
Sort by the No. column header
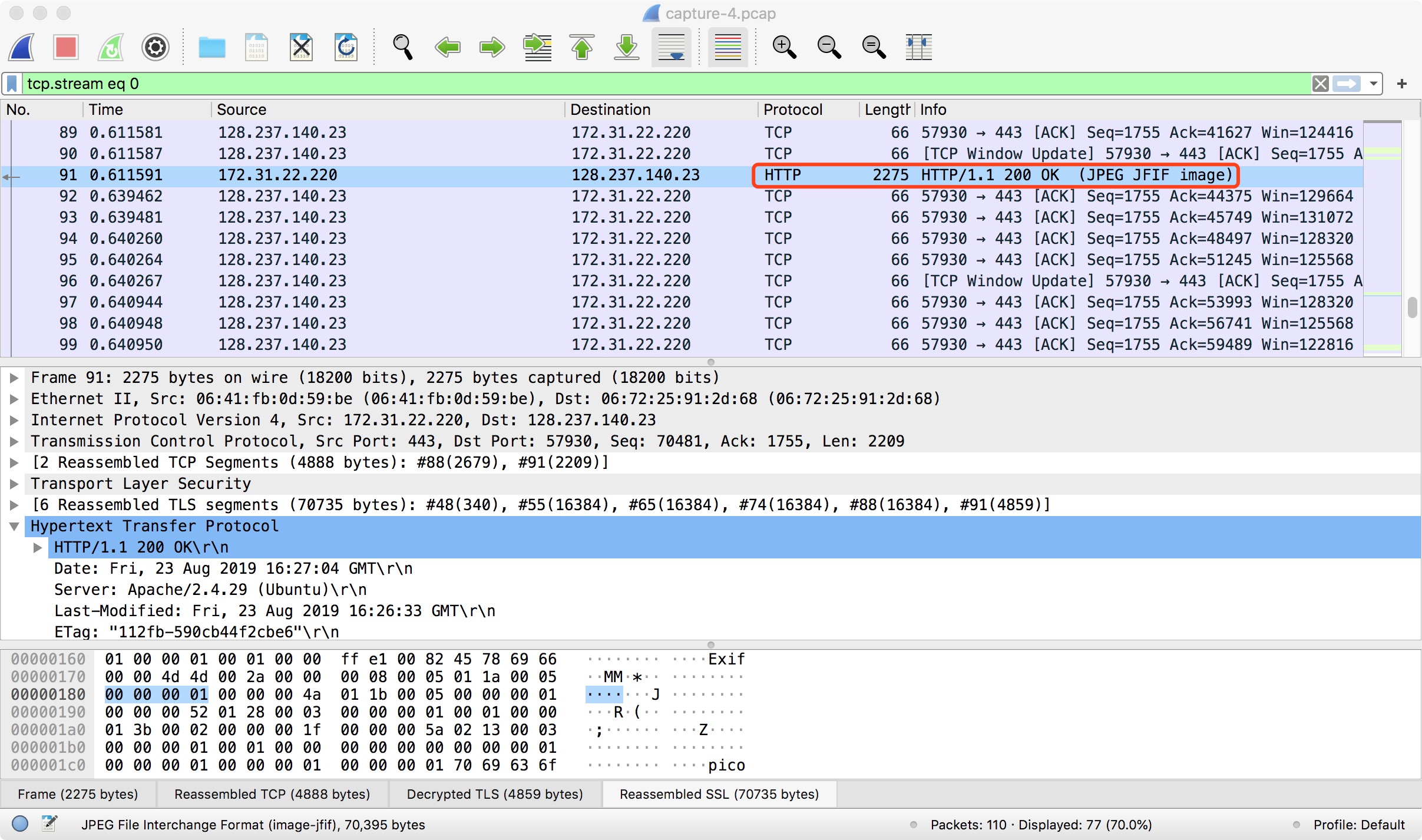pos(41,110)
